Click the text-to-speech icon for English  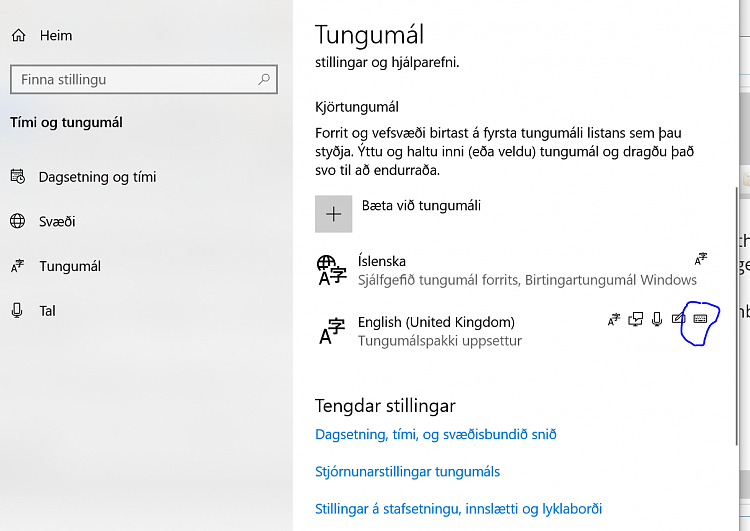pos(636,319)
